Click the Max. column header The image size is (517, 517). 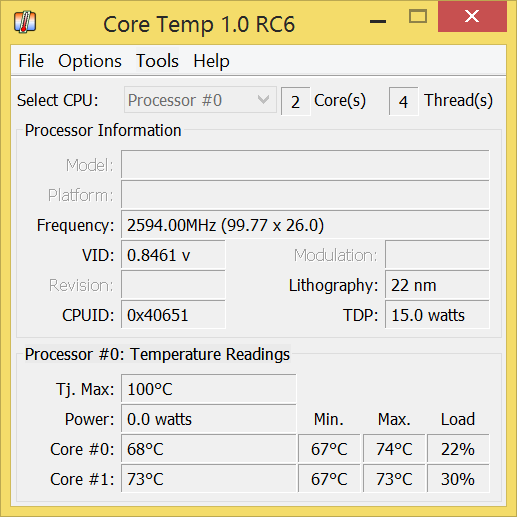click(394, 419)
